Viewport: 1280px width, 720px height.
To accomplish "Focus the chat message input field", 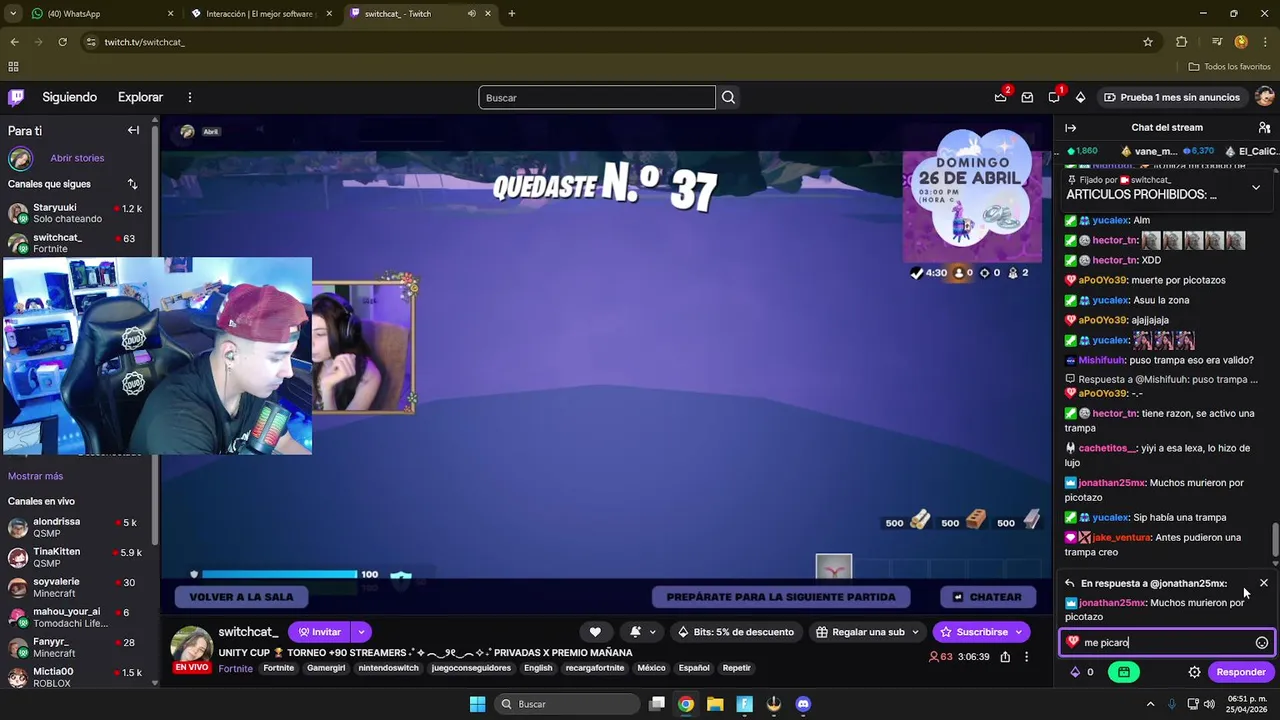I will click(1166, 643).
